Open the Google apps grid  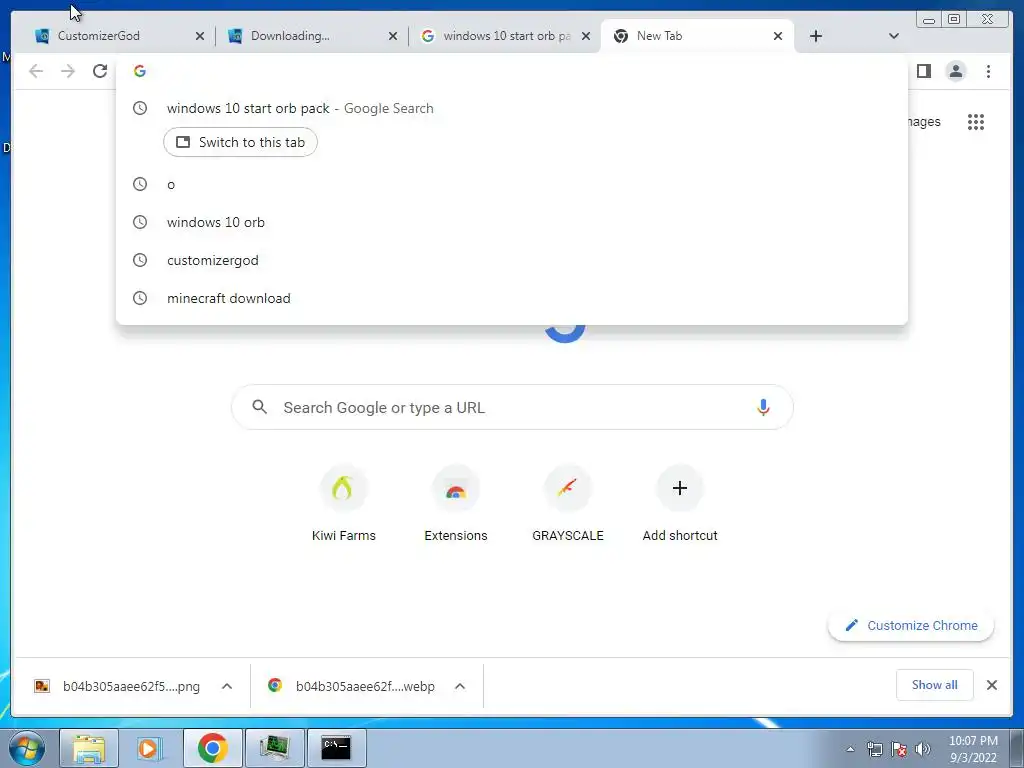click(x=976, y=121)
